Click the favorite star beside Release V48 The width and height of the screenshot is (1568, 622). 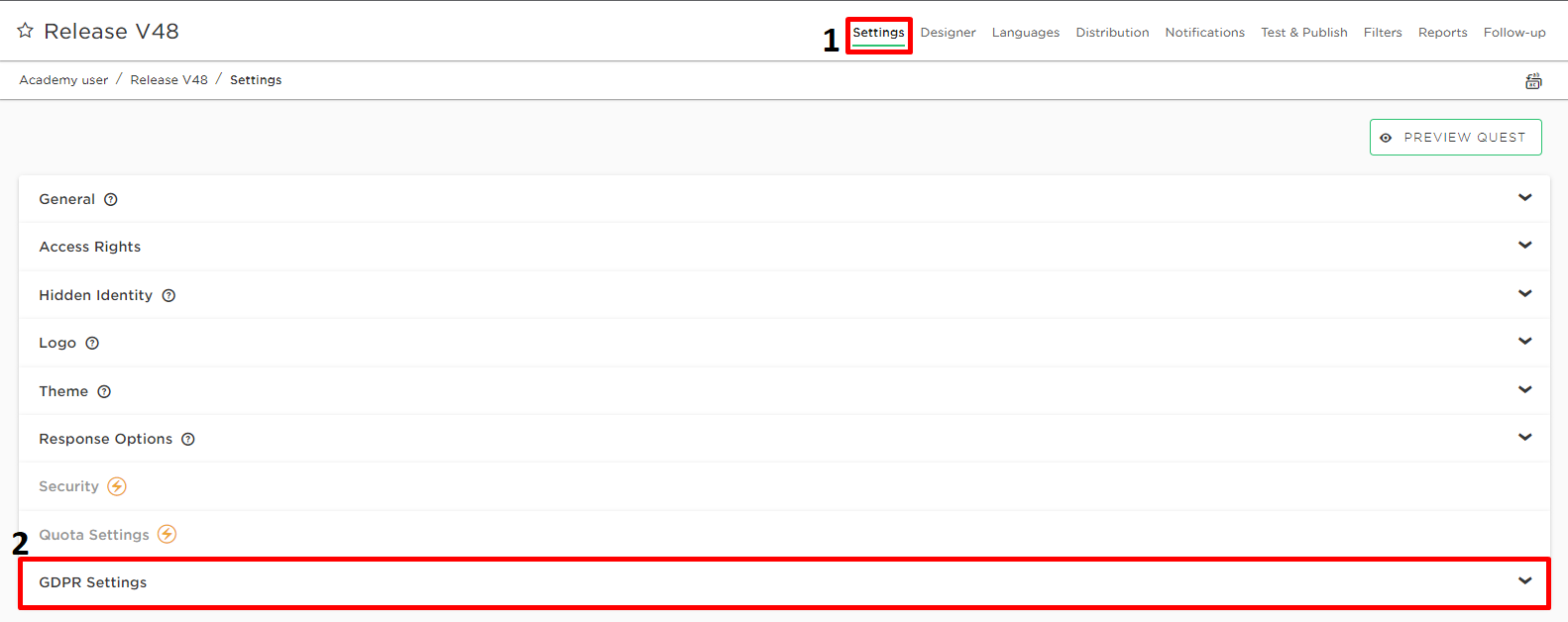tap(26, 31)
